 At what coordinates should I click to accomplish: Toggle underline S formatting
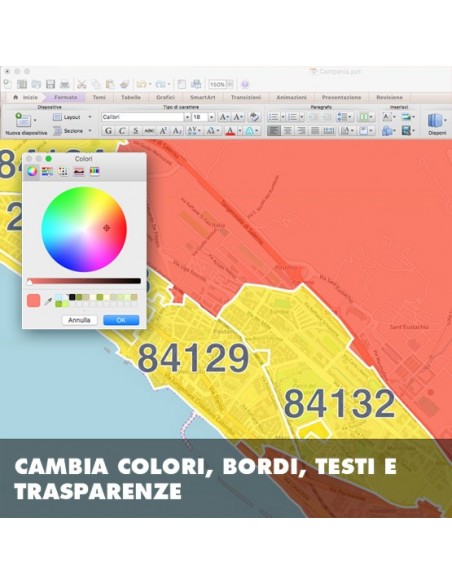click(136, 131)
